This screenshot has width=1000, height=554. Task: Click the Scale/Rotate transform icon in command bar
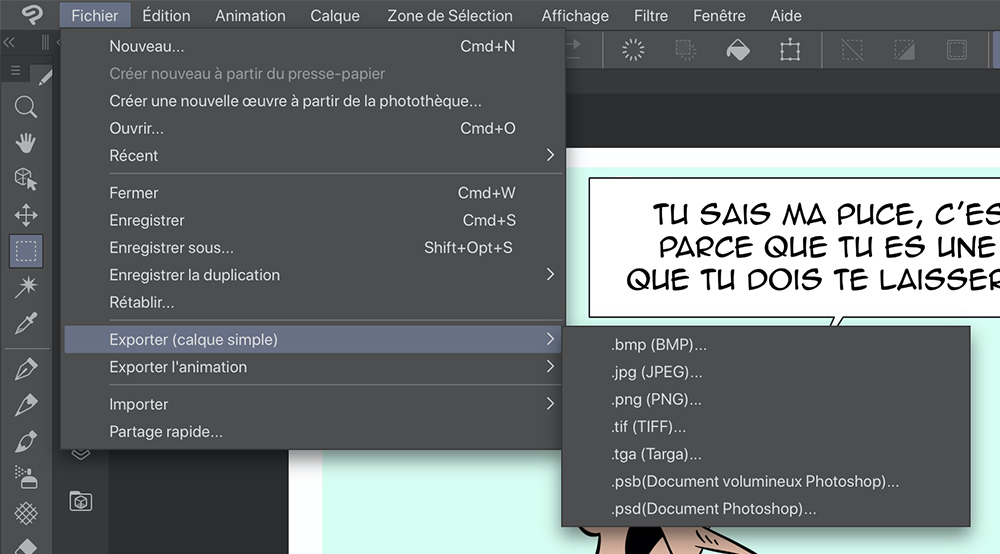click(x=790, y=49)
